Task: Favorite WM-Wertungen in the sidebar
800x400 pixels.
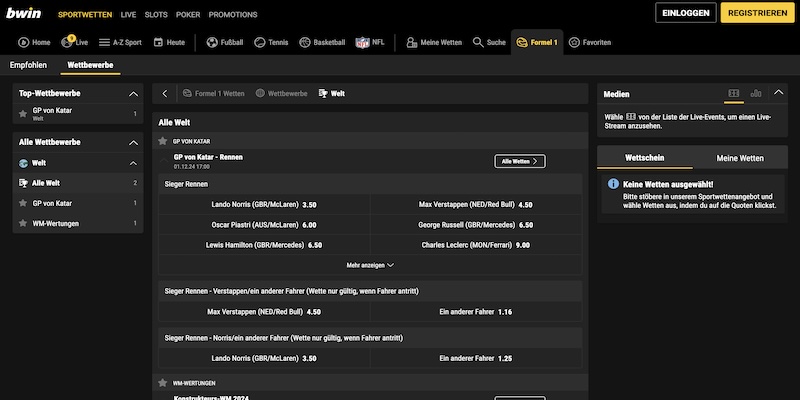Action: (x=22, y=223)
